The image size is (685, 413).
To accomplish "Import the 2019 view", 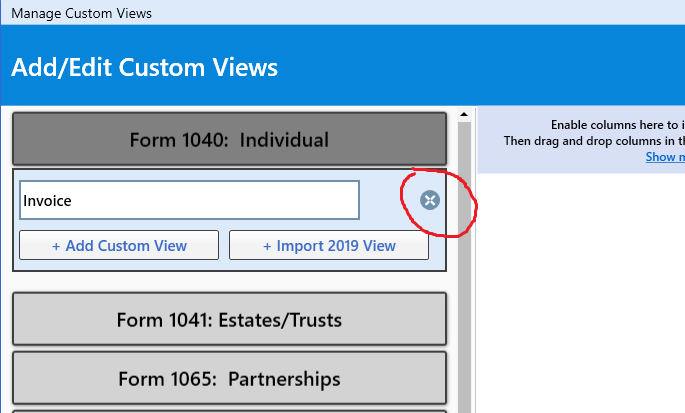I will coord(329,246).
